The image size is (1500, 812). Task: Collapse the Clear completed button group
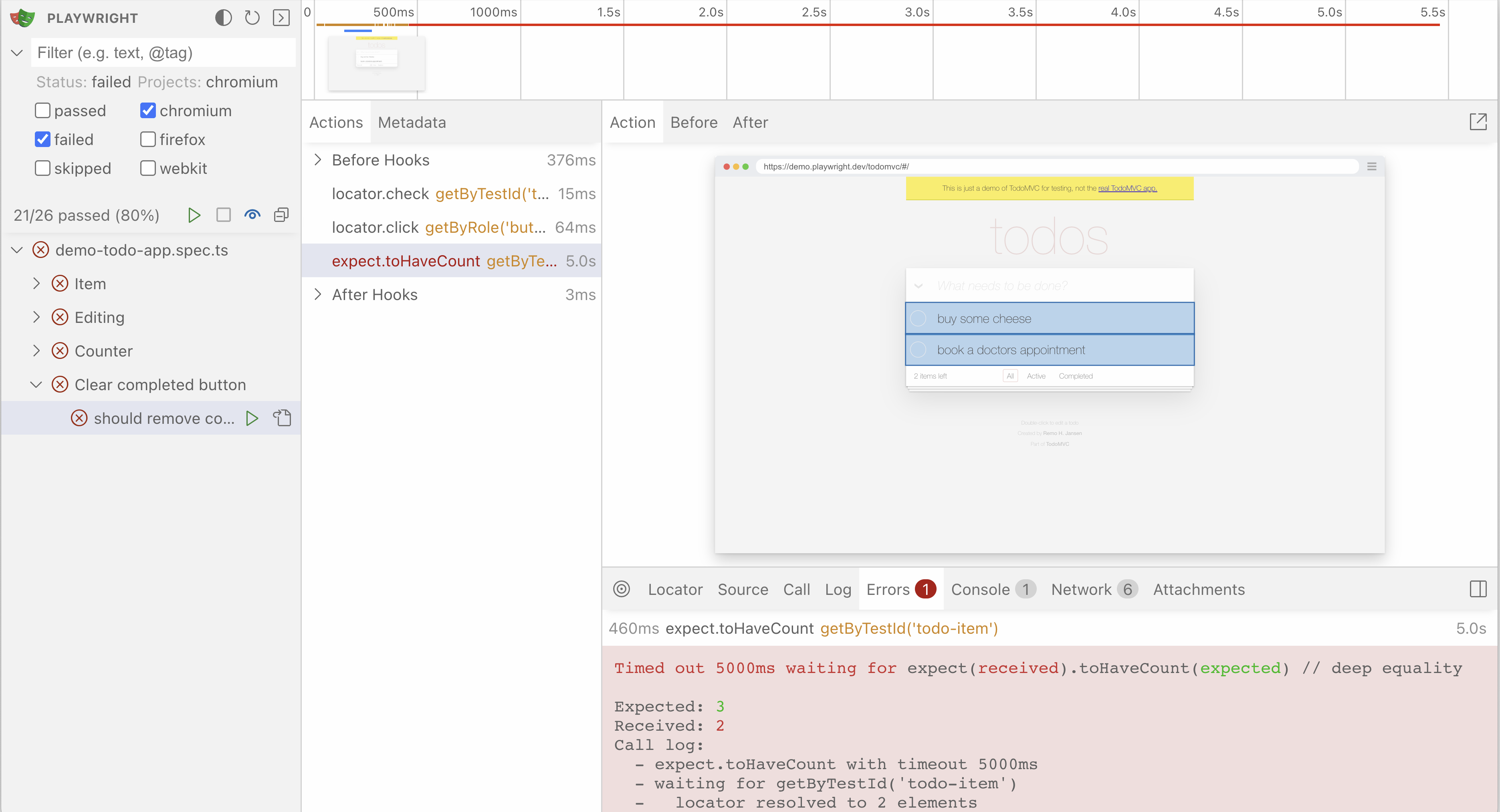click(36, 384)
